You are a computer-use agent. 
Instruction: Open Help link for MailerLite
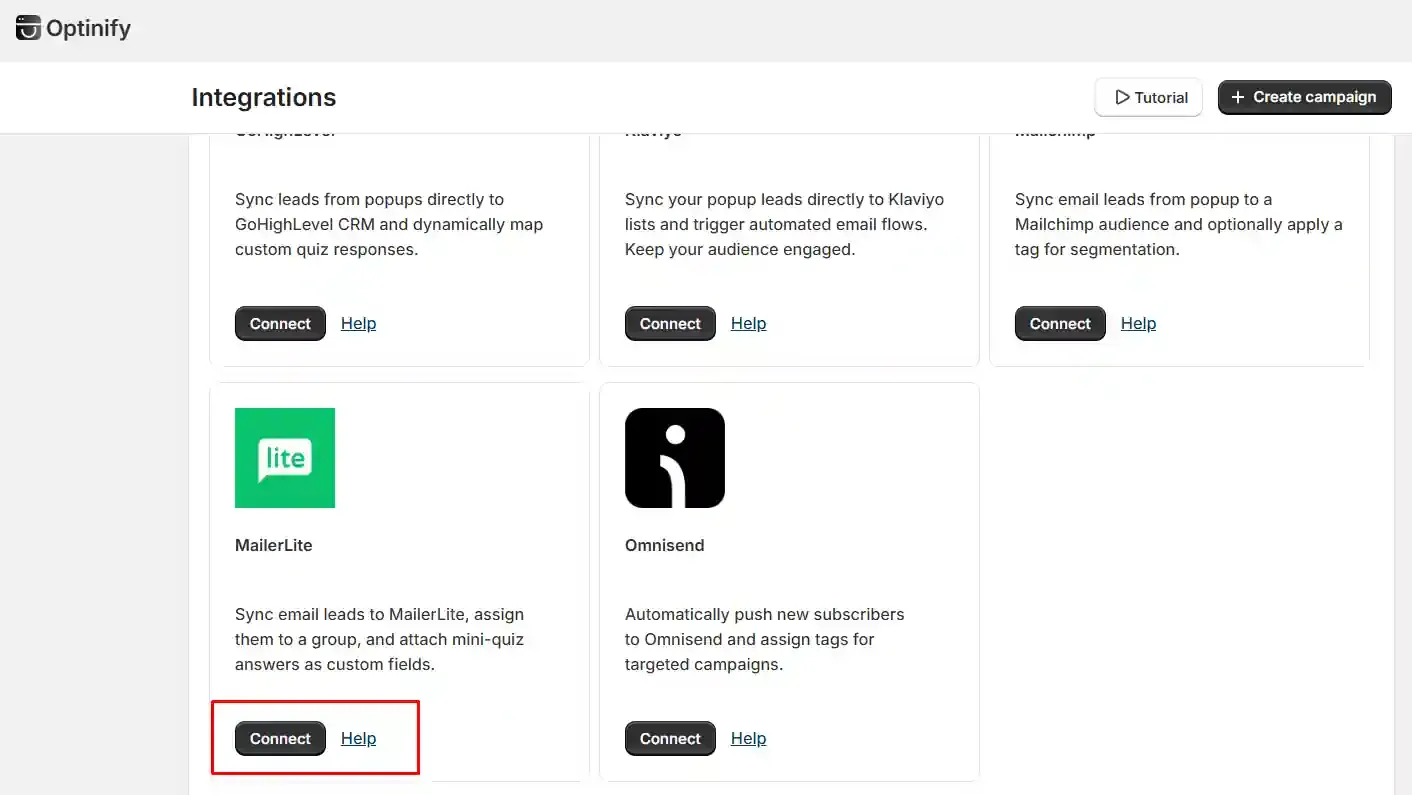click(358, 738)
